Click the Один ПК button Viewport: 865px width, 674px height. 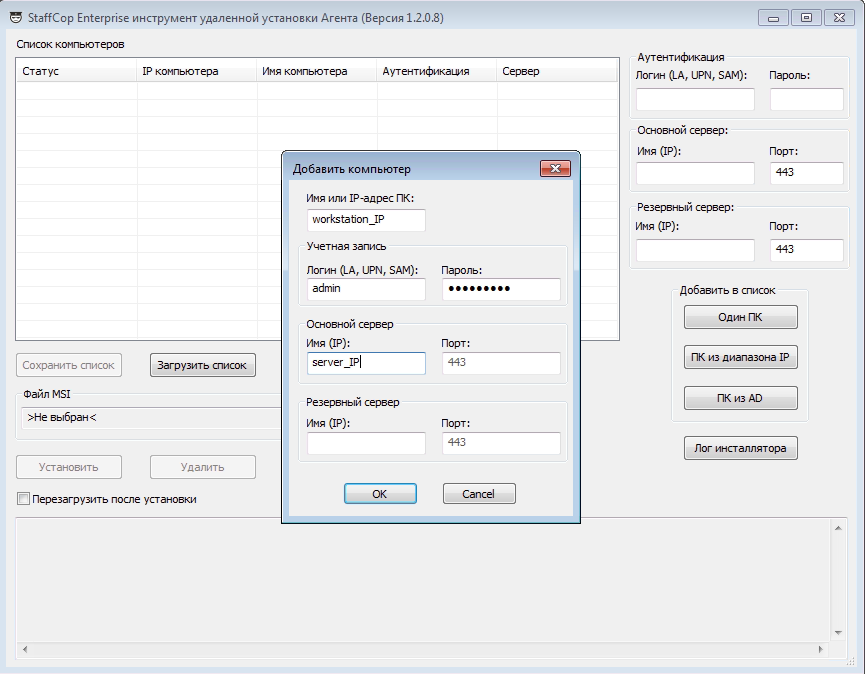[740, 317]
